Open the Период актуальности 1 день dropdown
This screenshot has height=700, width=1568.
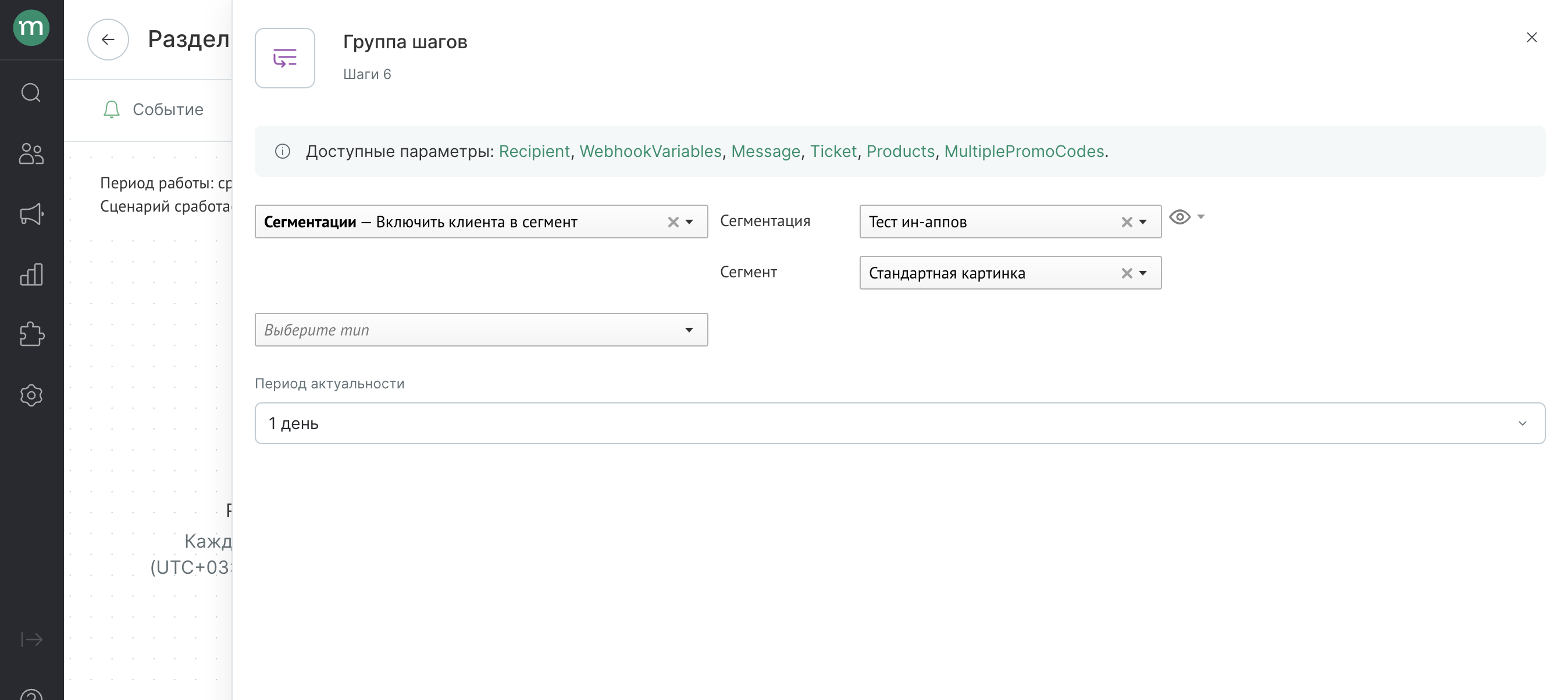(x=900, y=423)
